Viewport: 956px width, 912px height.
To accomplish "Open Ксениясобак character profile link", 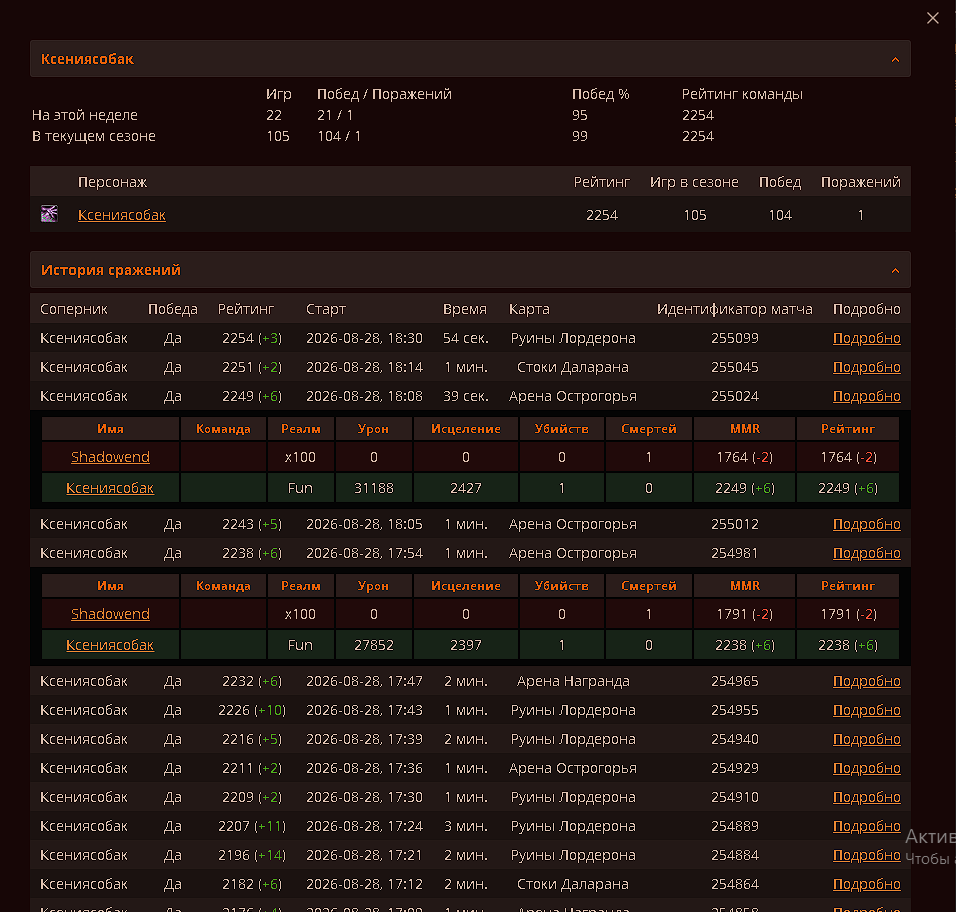I will point(121,215).
